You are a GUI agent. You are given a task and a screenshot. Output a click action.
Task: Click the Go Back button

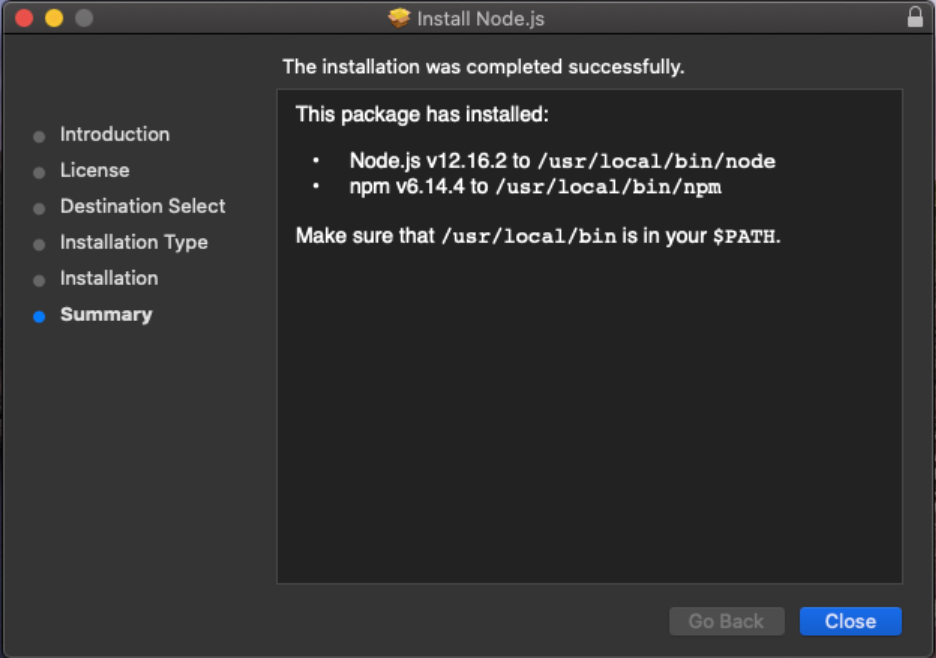tap(726, 622)
